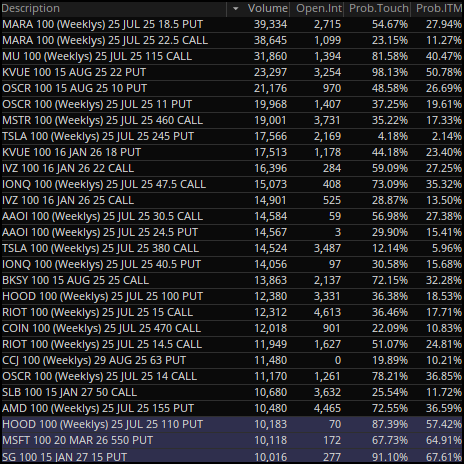This screenshot has width=464, height=464.
Task: Click Prob.Touch value 4.18%
Action: [393, 136]
